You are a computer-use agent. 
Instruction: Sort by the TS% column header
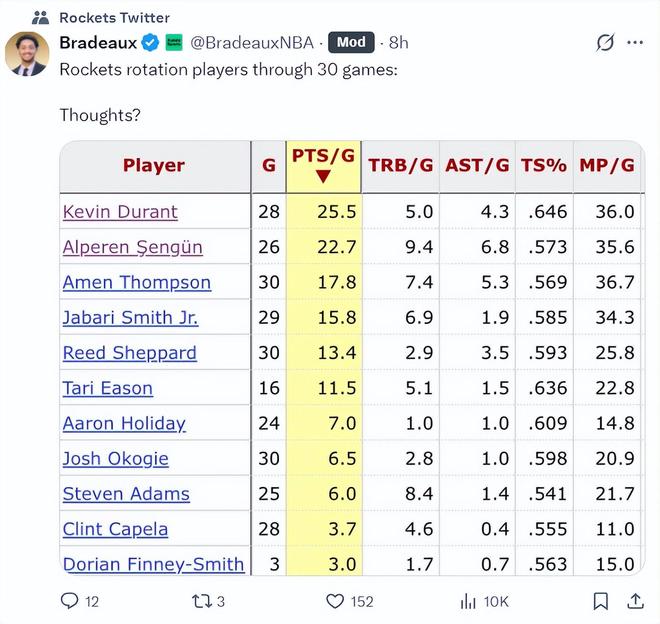click(543, 166)
